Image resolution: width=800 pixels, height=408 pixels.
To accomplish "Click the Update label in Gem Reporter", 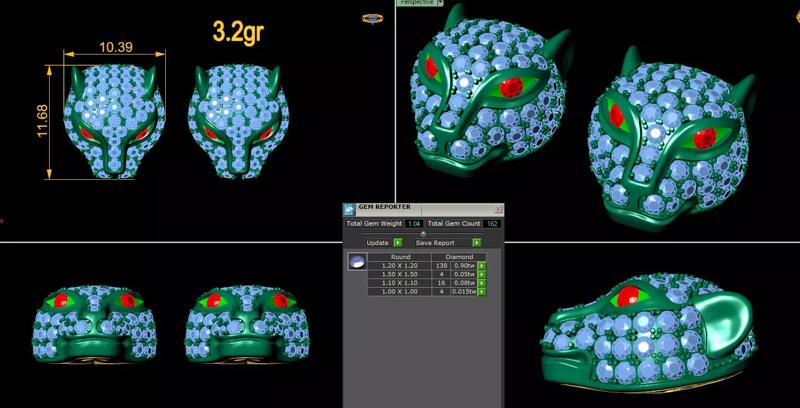I will click(x=378, y=243).
